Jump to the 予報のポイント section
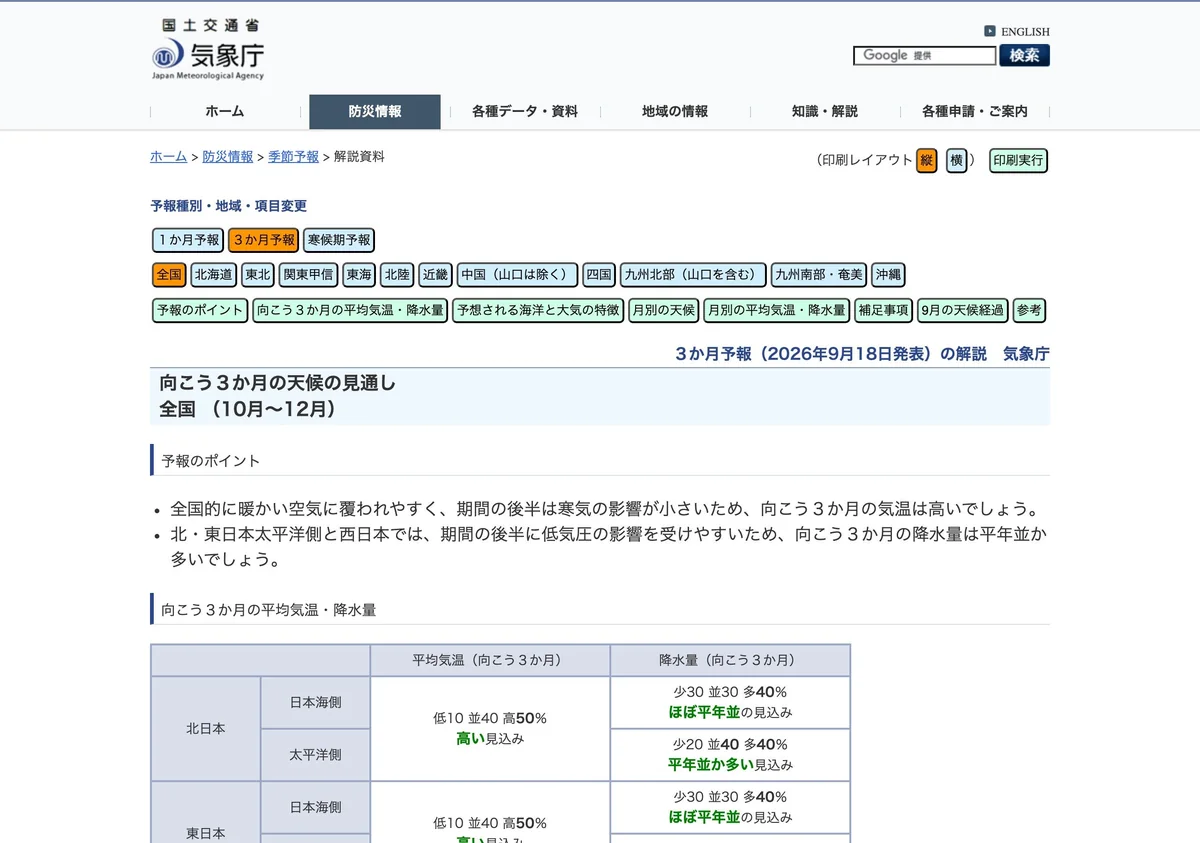 point(200,311)
